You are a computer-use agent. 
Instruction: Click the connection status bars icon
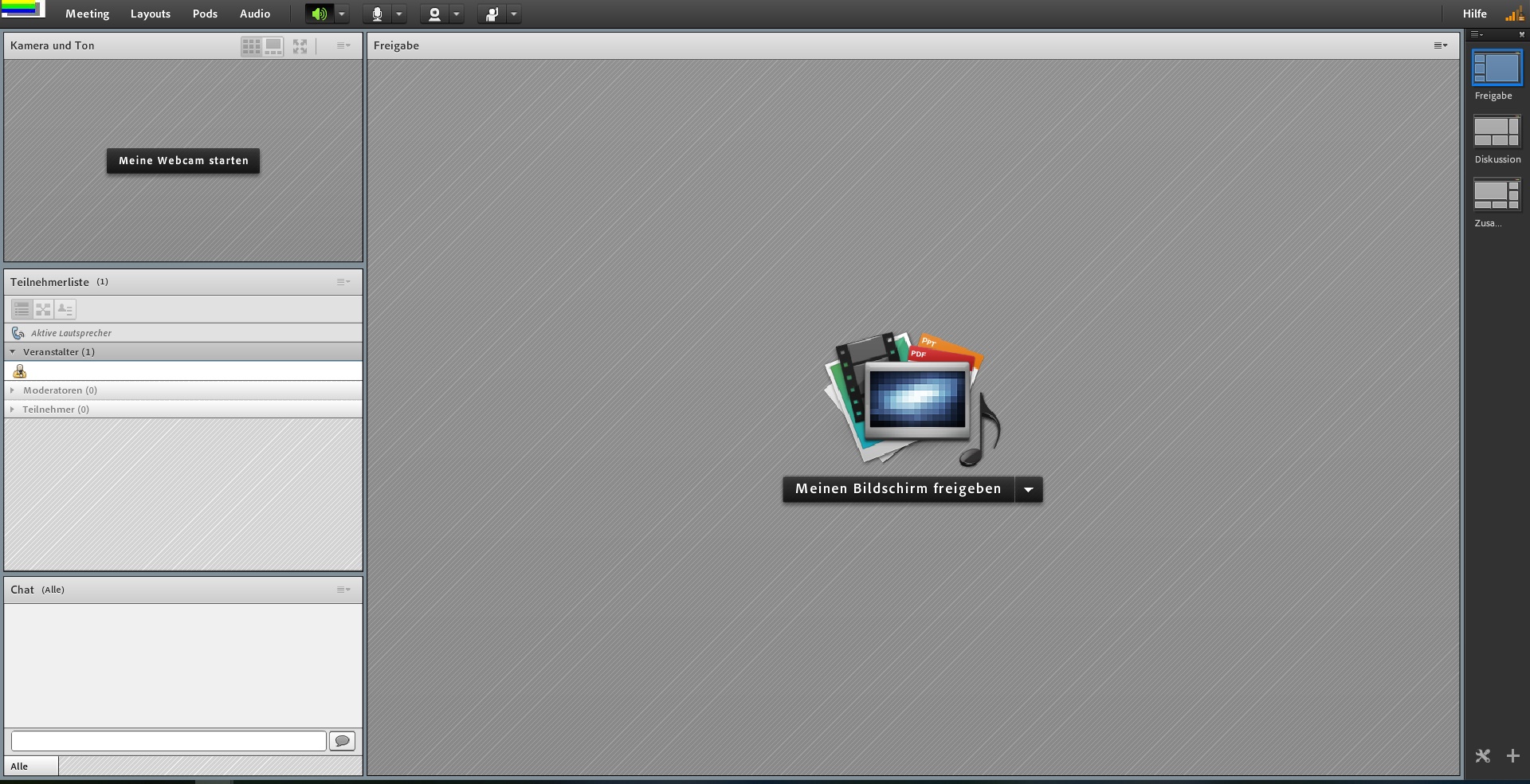[1513, 14]
